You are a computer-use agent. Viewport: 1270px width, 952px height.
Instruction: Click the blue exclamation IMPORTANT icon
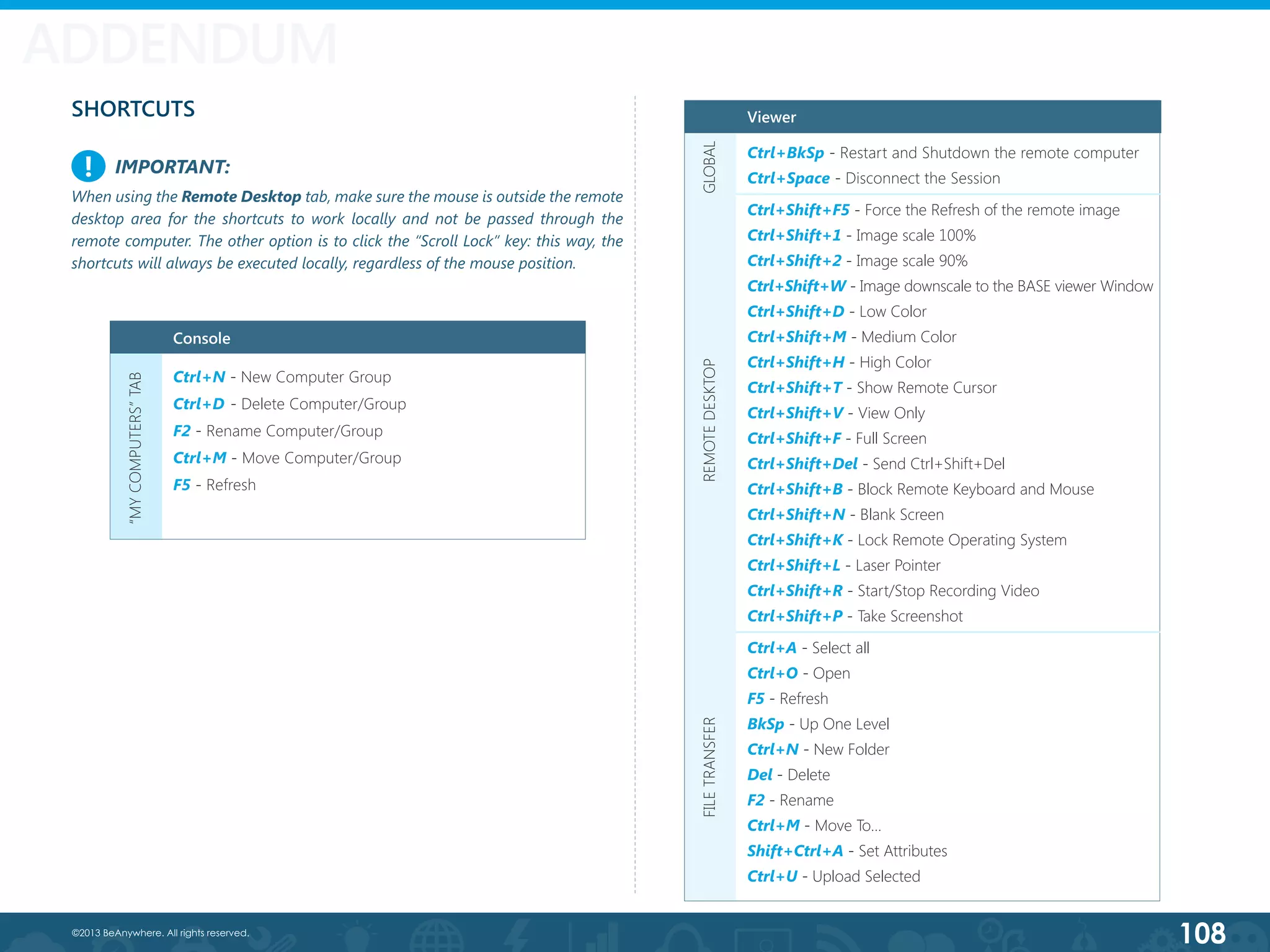[88, 166]
